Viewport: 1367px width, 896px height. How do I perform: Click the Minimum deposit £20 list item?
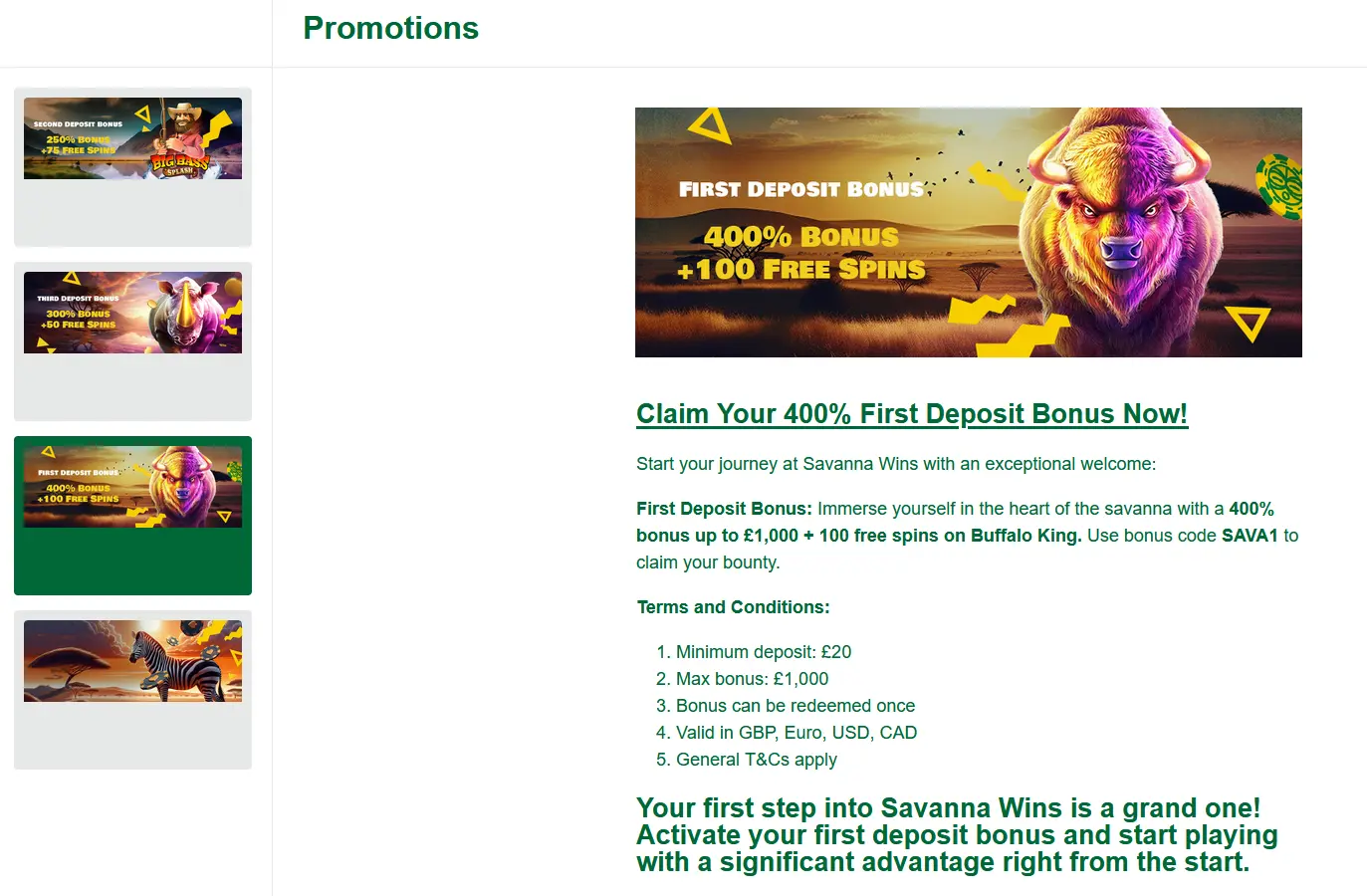pos(764,652)
